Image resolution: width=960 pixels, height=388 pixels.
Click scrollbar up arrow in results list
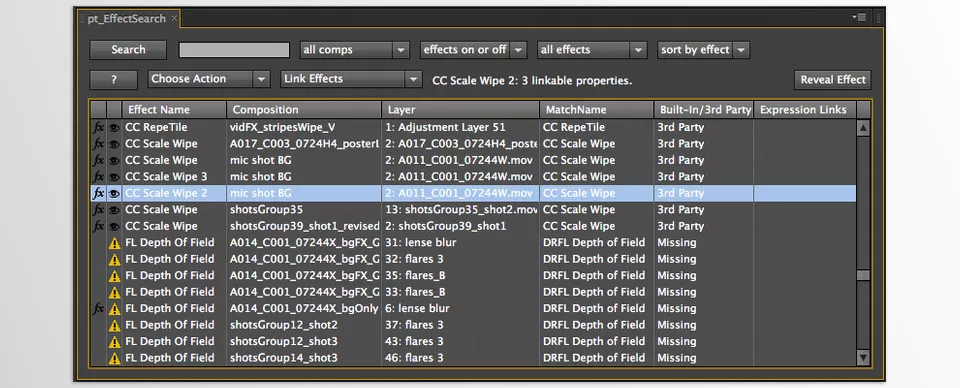(863, 128)
